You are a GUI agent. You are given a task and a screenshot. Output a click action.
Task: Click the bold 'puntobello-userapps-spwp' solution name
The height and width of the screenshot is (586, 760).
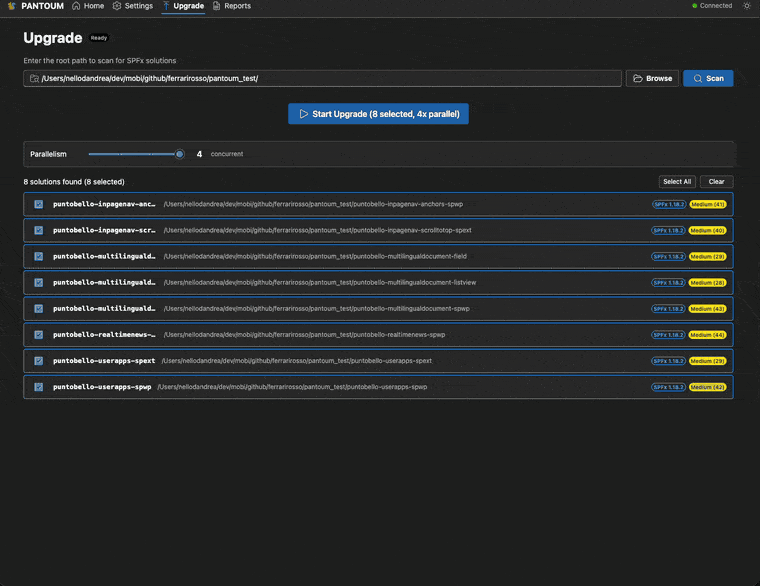coord(102,387)
